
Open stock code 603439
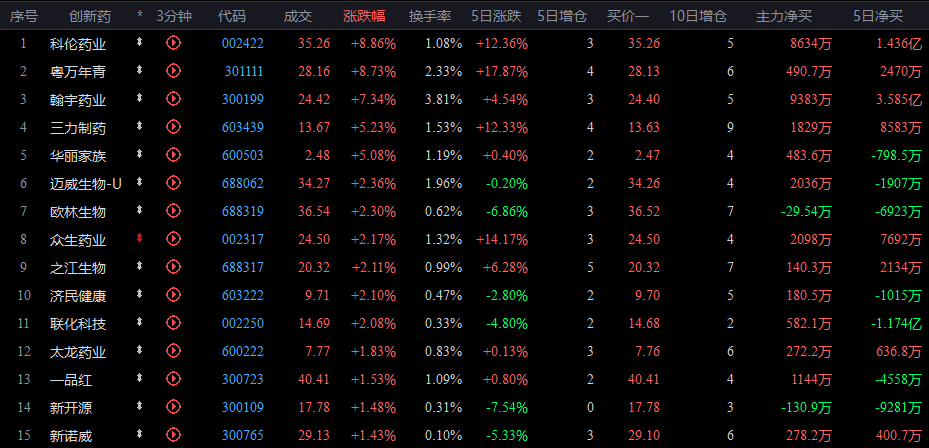(x=243, y=127)
